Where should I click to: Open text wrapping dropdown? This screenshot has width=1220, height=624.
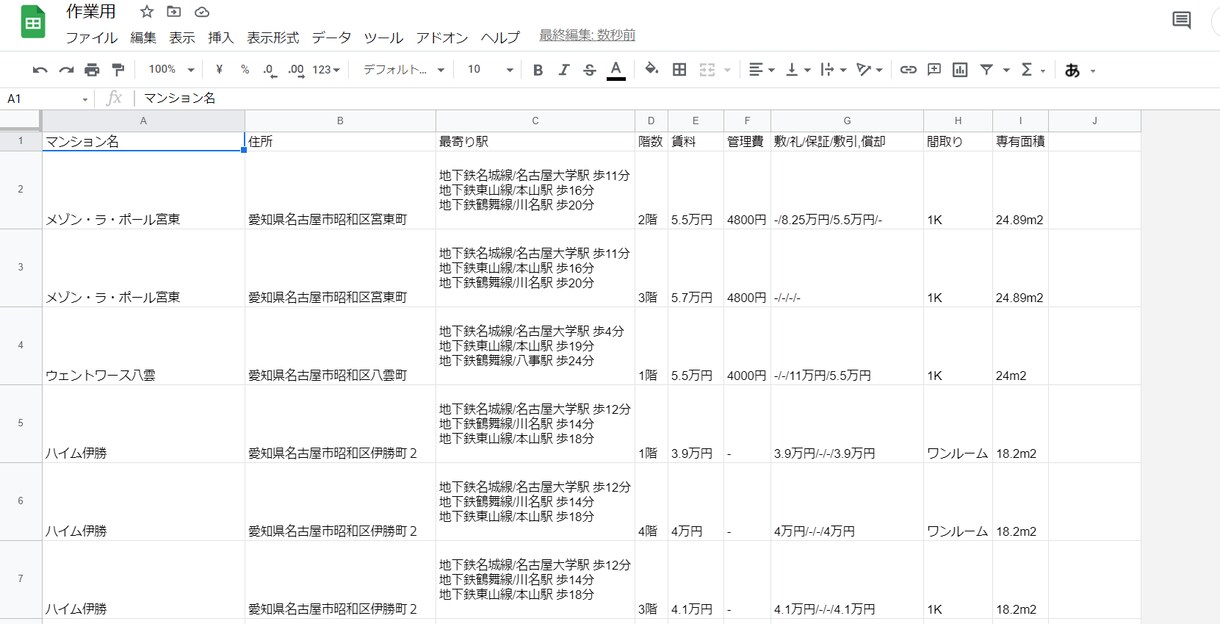click(x=833, y=70)
